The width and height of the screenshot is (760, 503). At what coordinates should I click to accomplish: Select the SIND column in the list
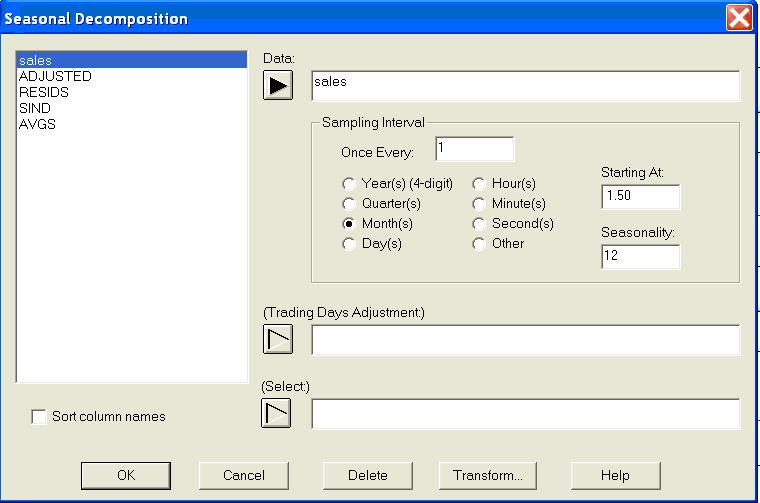[x=132, y=108]
